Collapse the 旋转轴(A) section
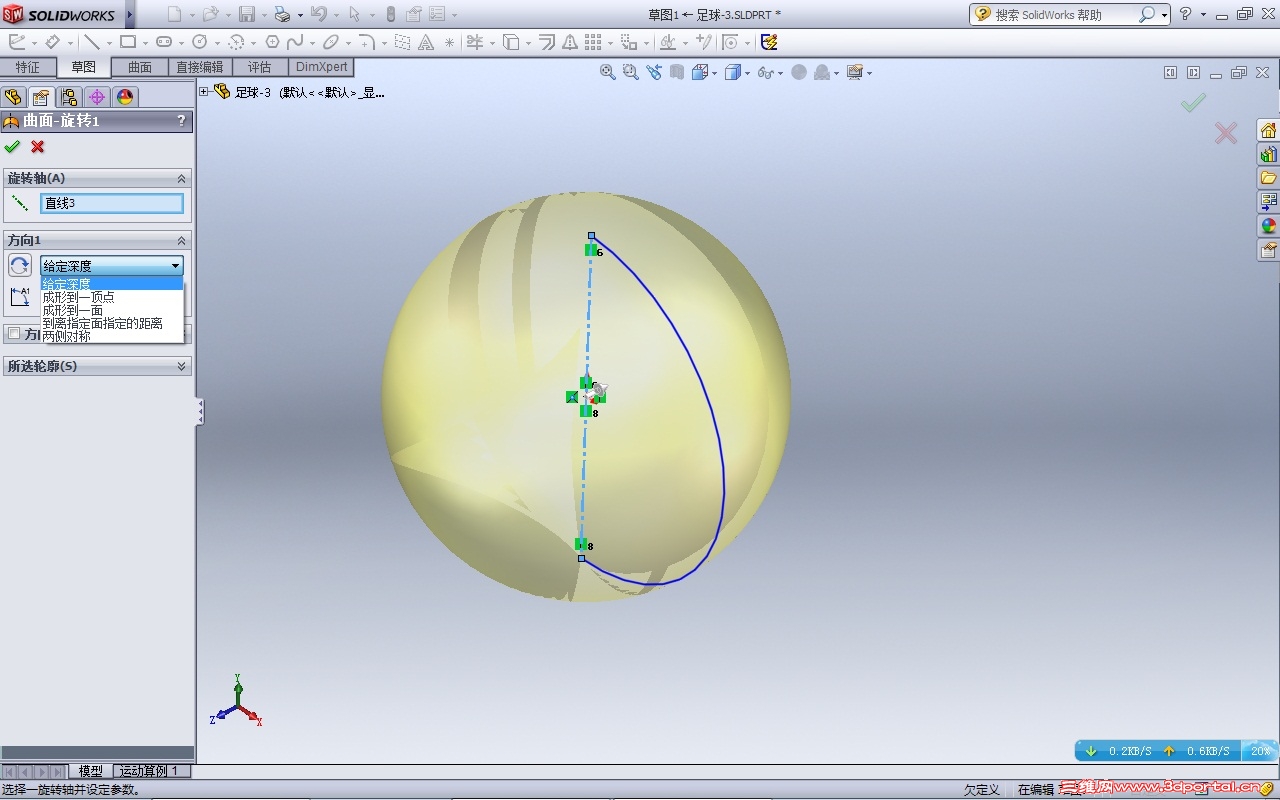1280x800 pixels. [x=181, y=178]
